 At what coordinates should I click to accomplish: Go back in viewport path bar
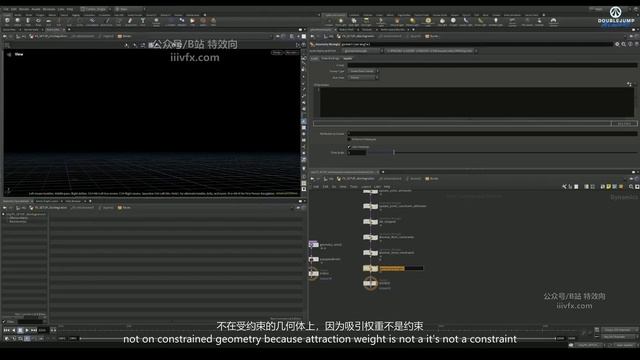4,36
